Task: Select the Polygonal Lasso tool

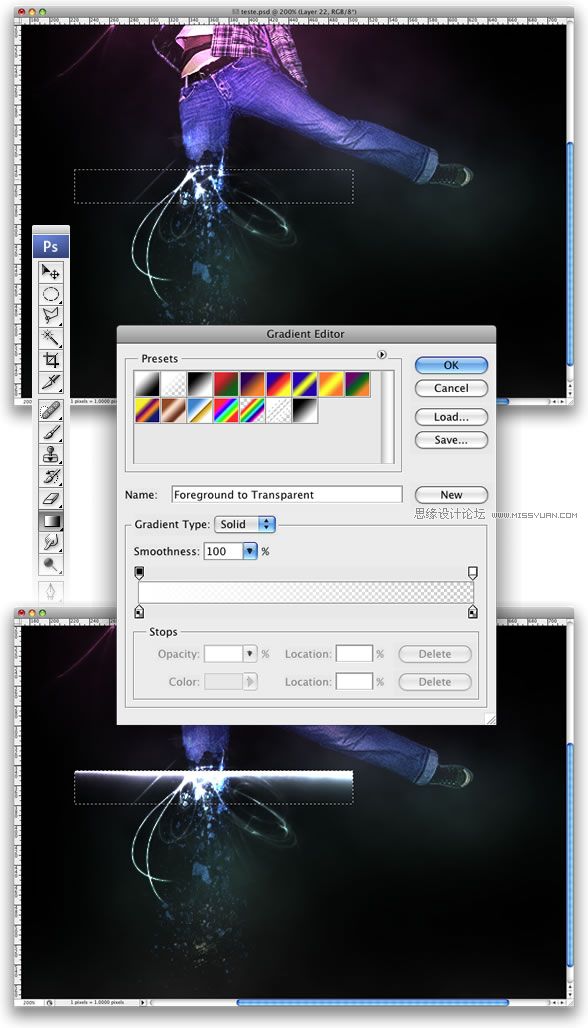Action: (50, 316)
